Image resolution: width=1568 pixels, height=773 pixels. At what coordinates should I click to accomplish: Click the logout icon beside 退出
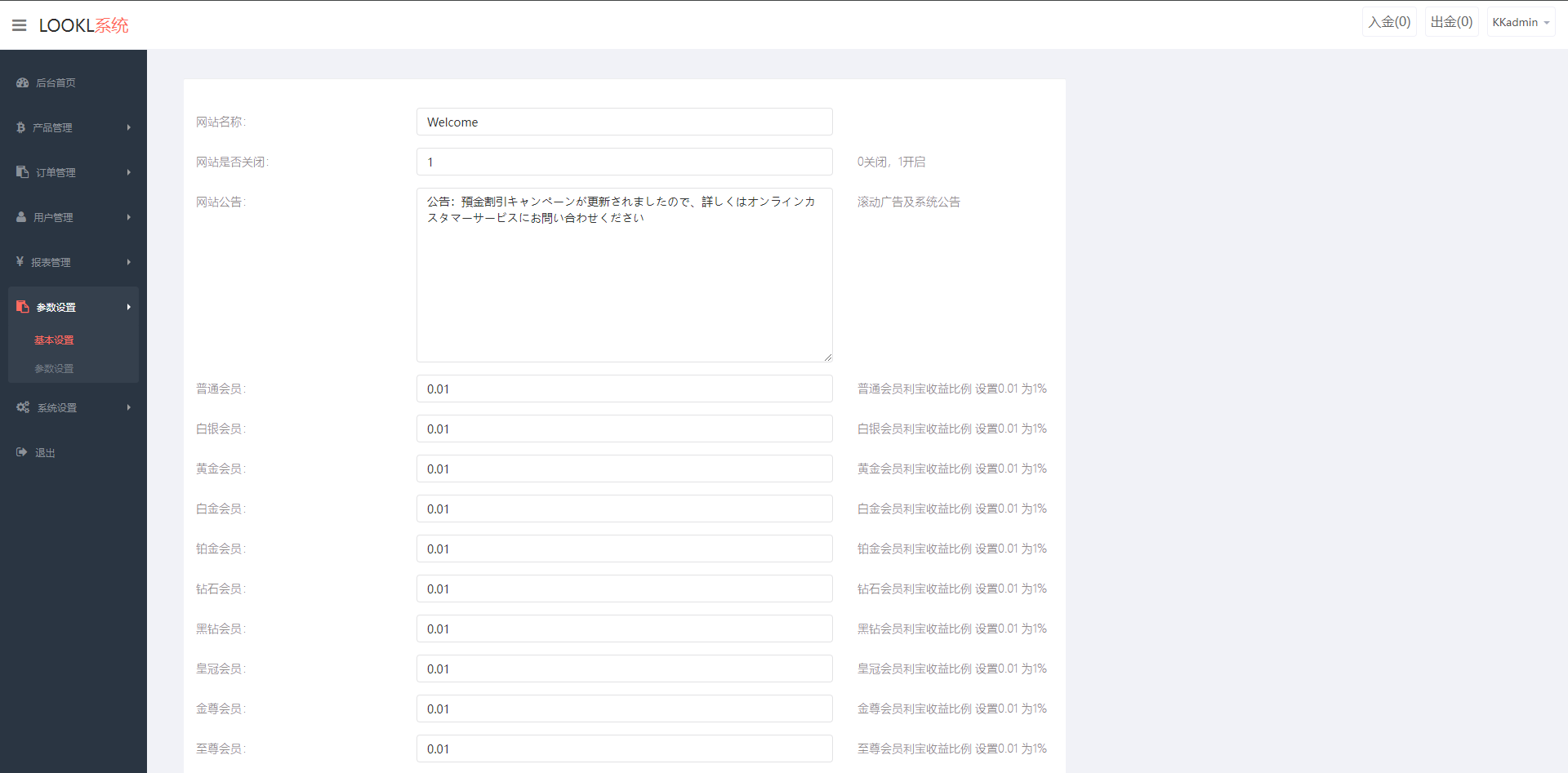[x=20, y=452]
